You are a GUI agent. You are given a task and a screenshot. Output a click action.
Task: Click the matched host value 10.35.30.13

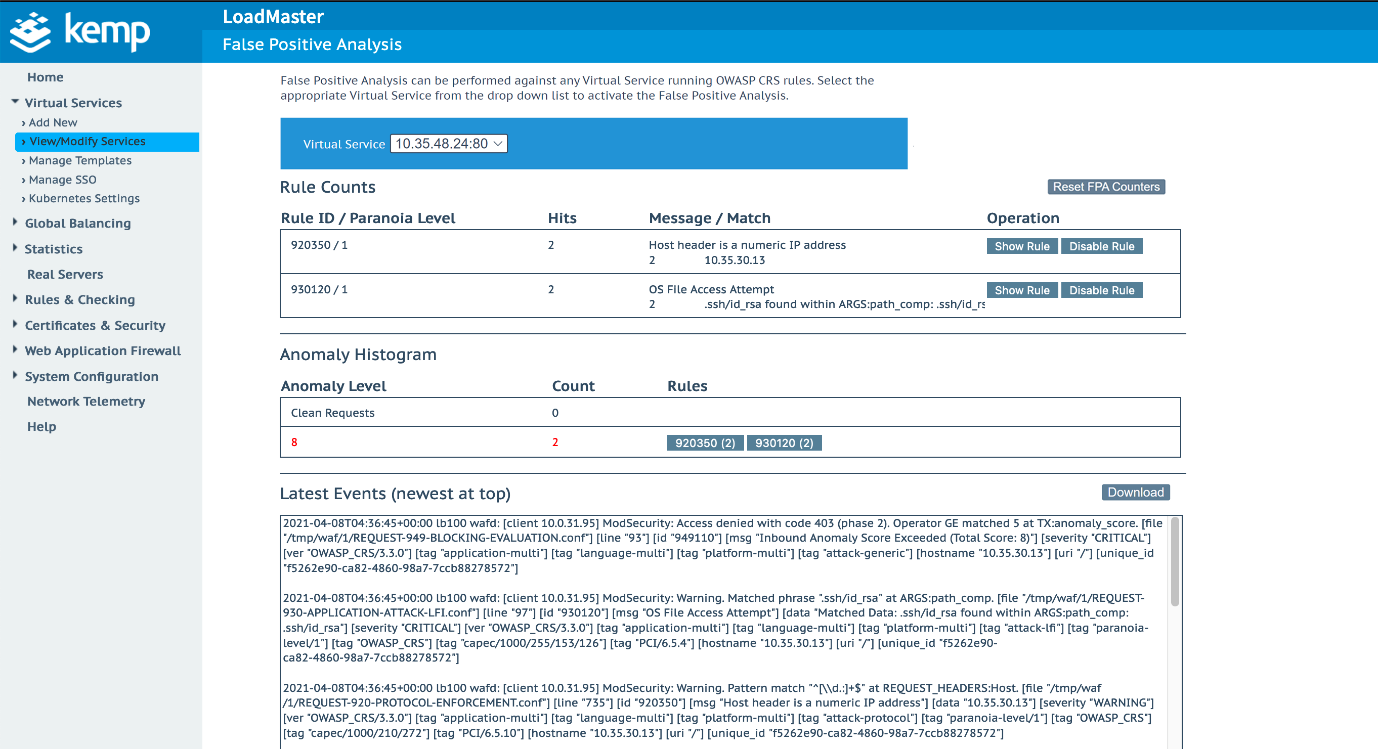pos(735,260)
